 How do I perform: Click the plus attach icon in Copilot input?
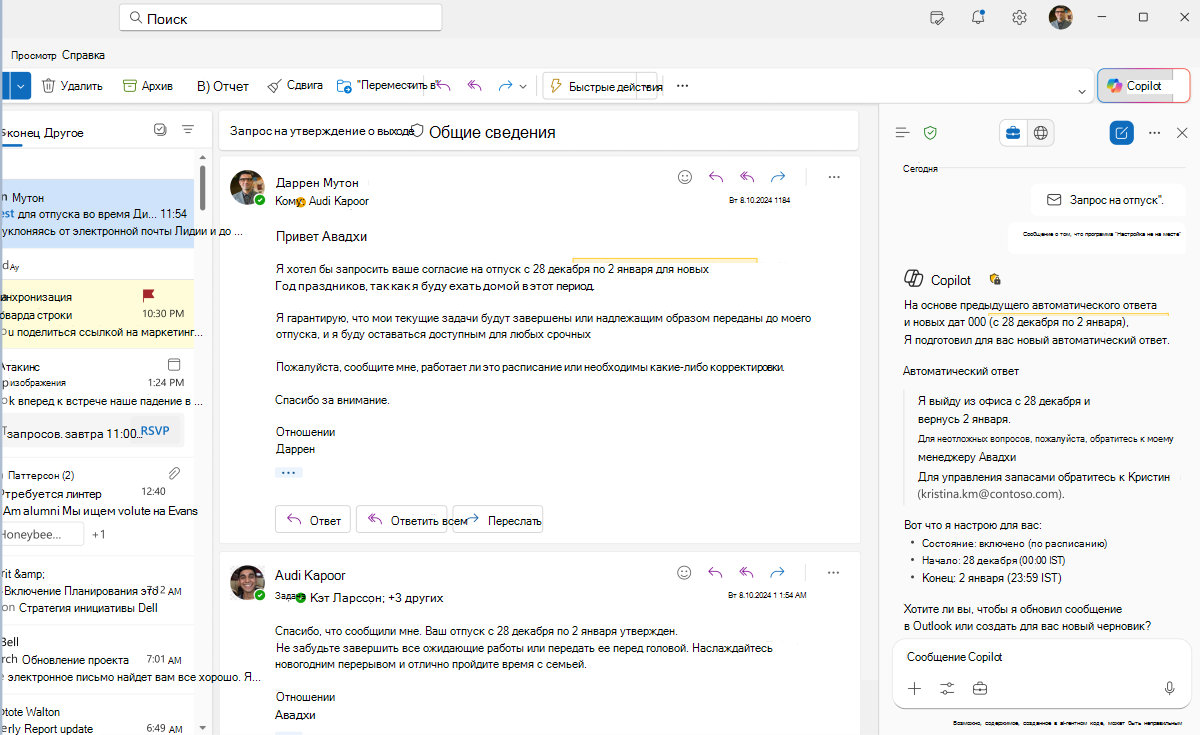tap(914, 688)
